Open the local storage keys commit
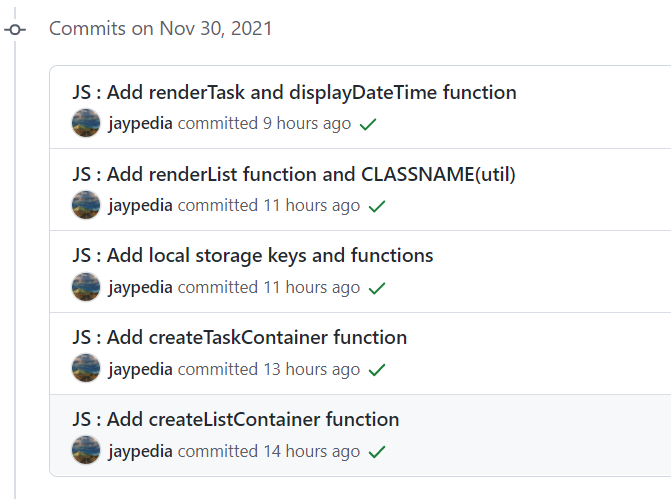 252,256
